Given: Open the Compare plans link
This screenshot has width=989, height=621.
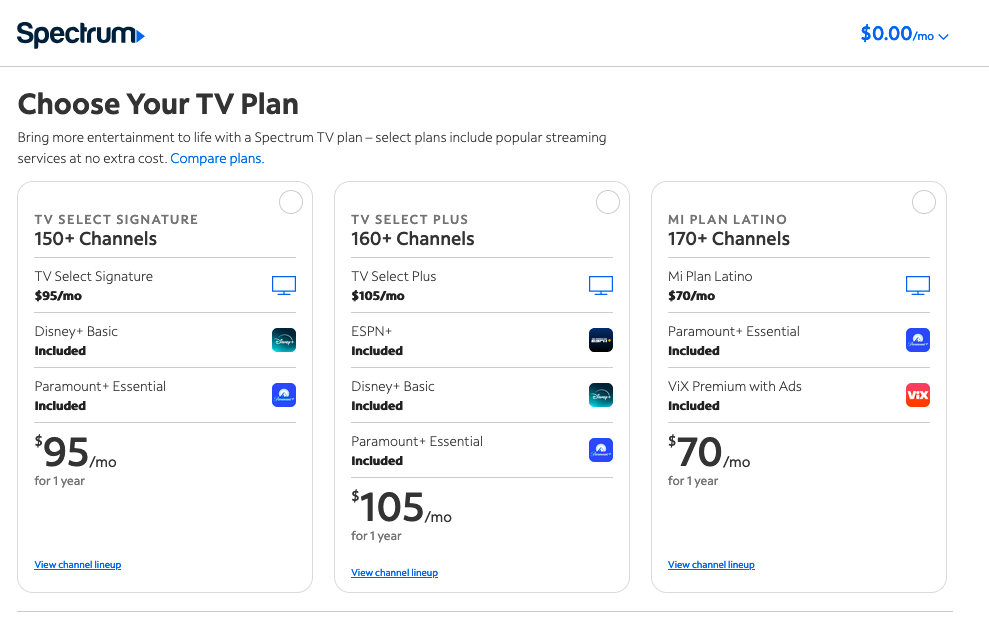Looking at the screenshot, I should [x=217, y=158].
